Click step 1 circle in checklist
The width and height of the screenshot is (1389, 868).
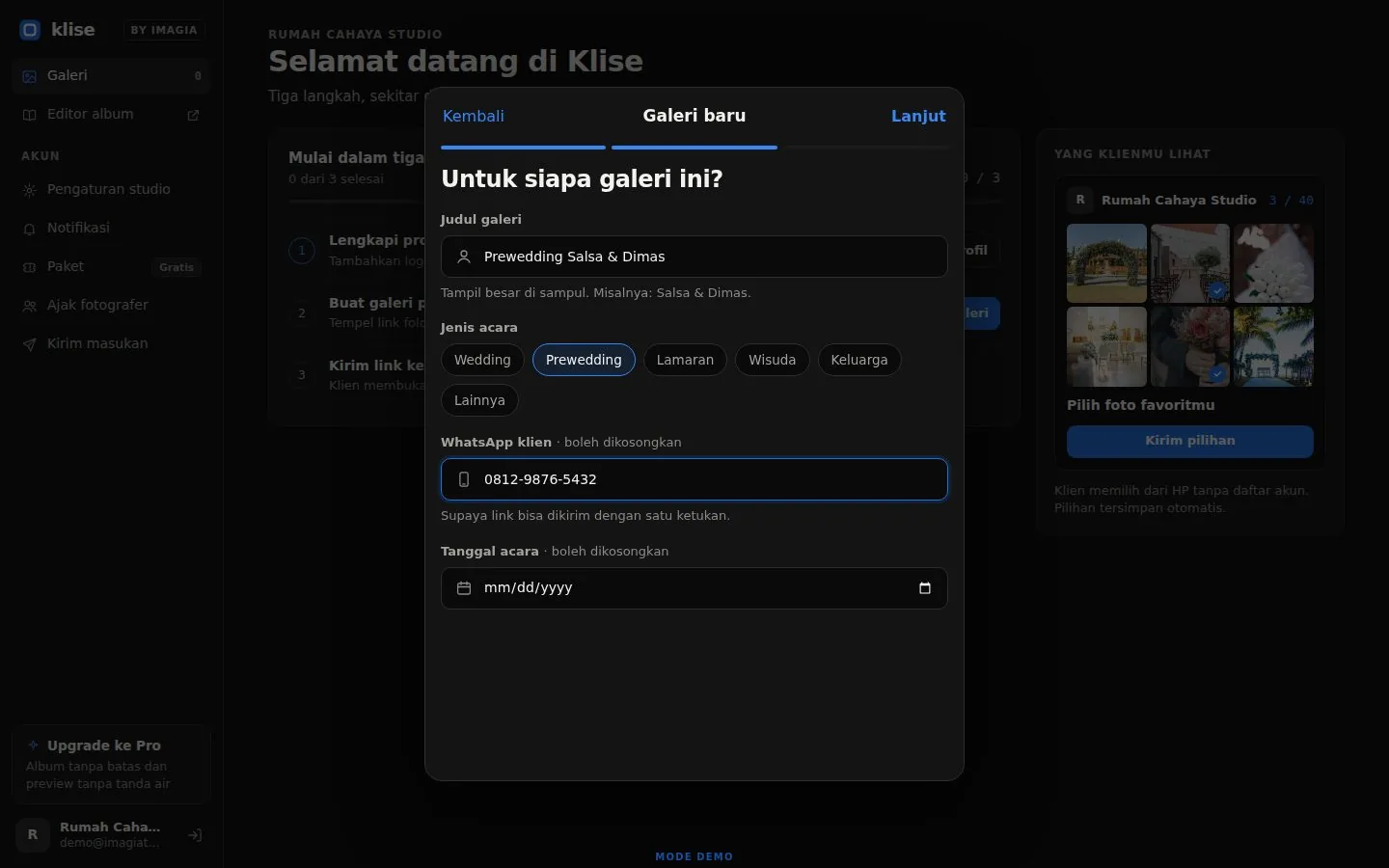coord(302,251)
